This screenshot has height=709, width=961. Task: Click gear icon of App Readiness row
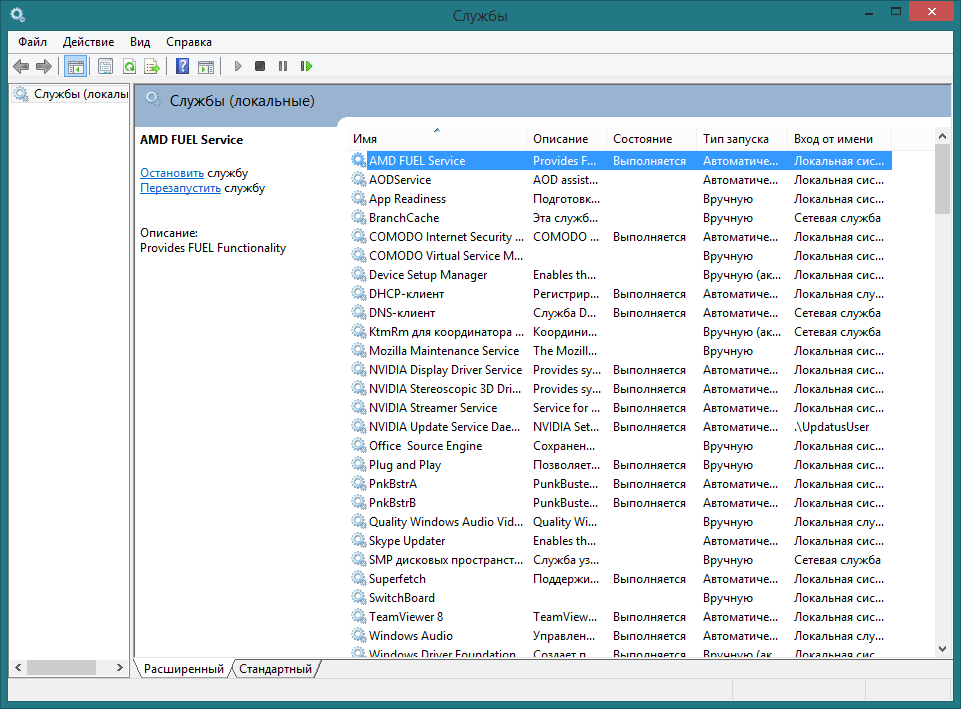click(359, 198)
